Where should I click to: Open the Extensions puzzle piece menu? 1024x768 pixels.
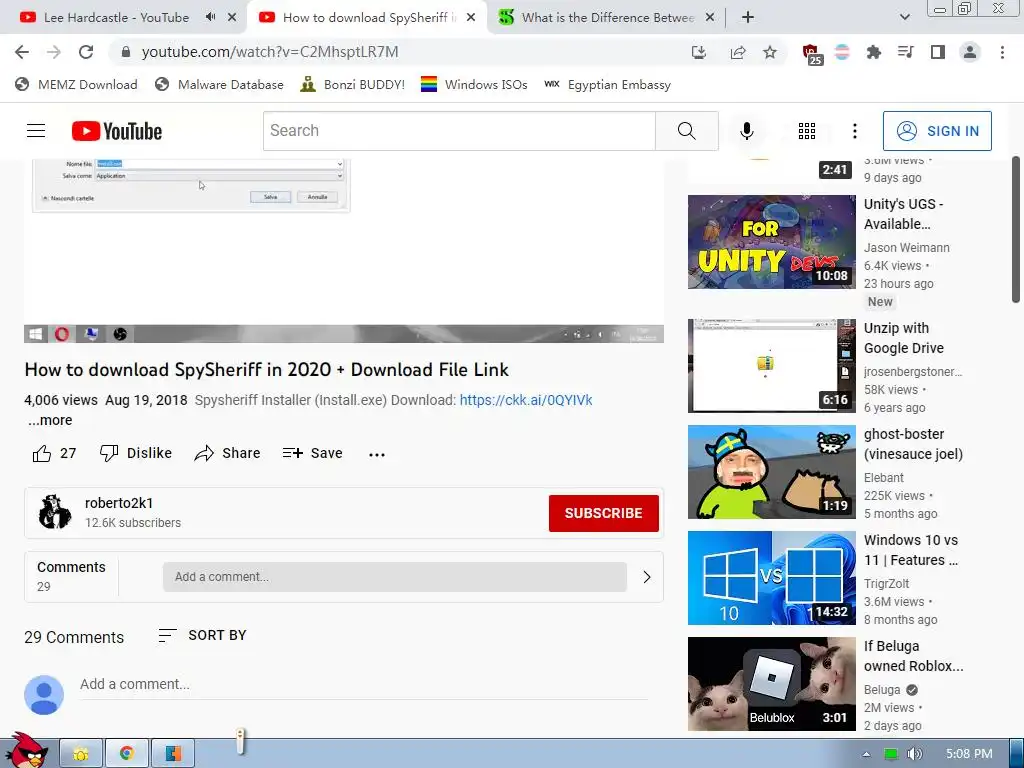point(873,52)
